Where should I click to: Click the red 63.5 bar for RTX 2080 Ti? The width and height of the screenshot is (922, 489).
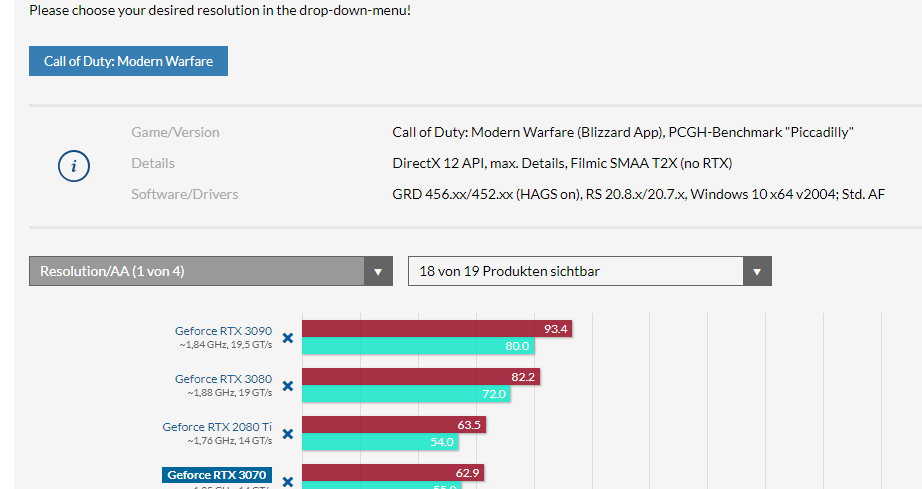(x=394, y=425)
